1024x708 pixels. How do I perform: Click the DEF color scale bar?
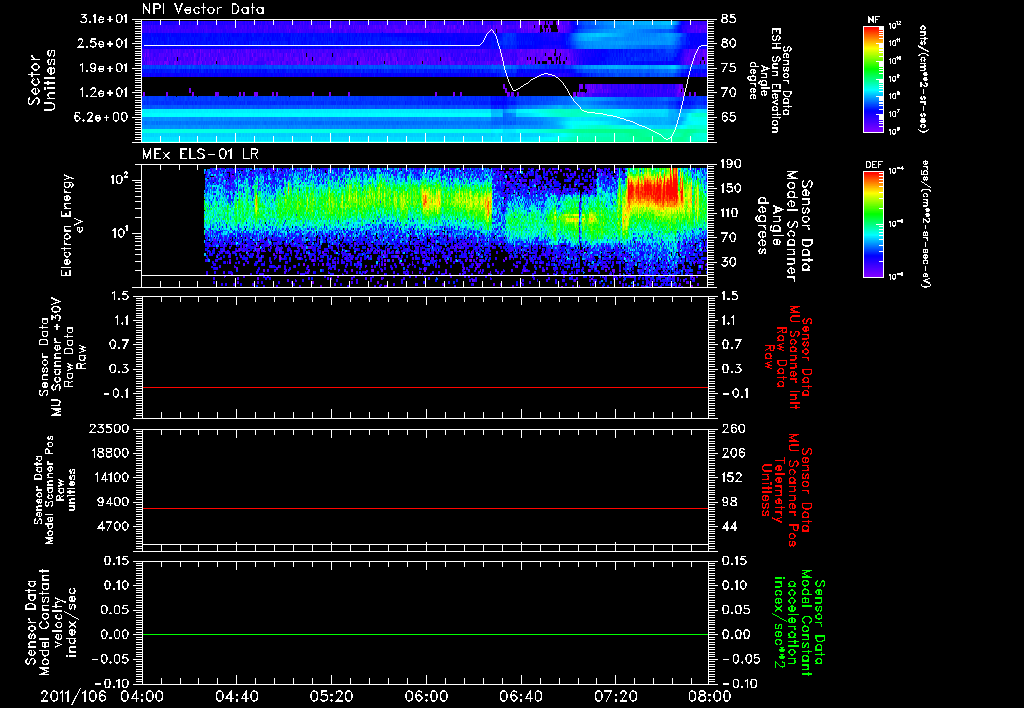click(x=873, y=224)
